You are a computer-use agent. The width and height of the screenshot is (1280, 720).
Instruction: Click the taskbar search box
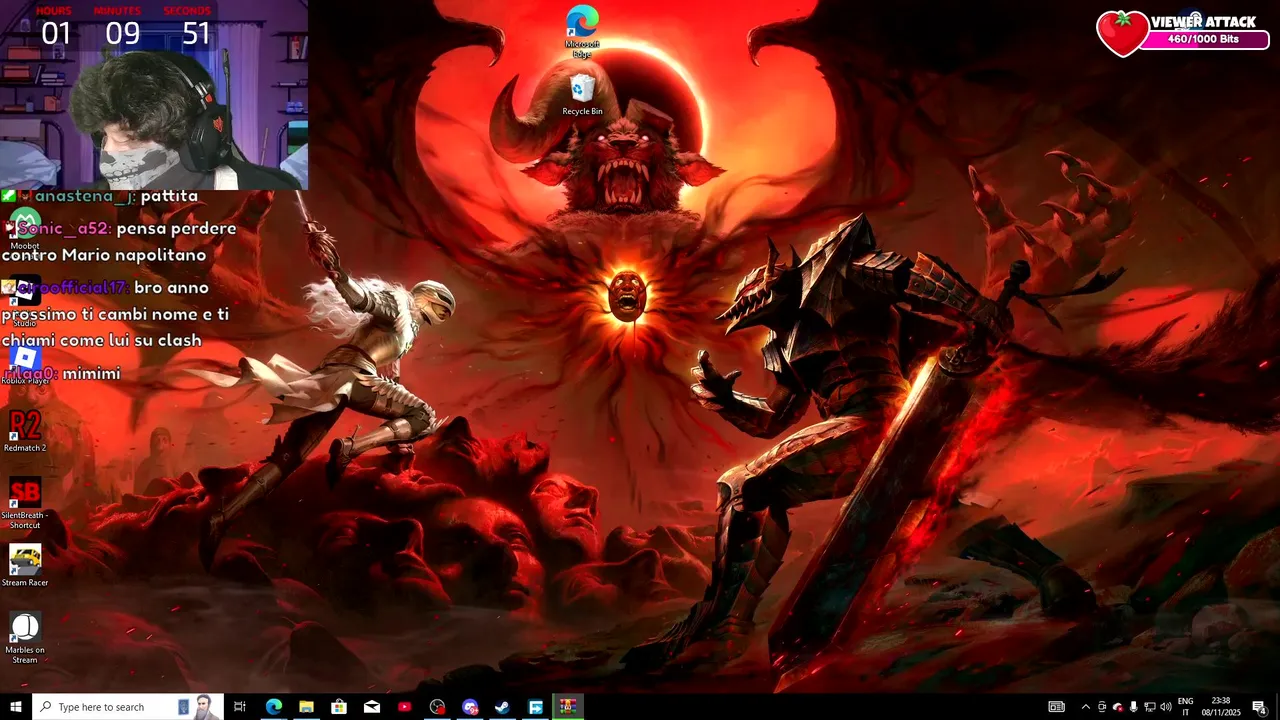127,707
